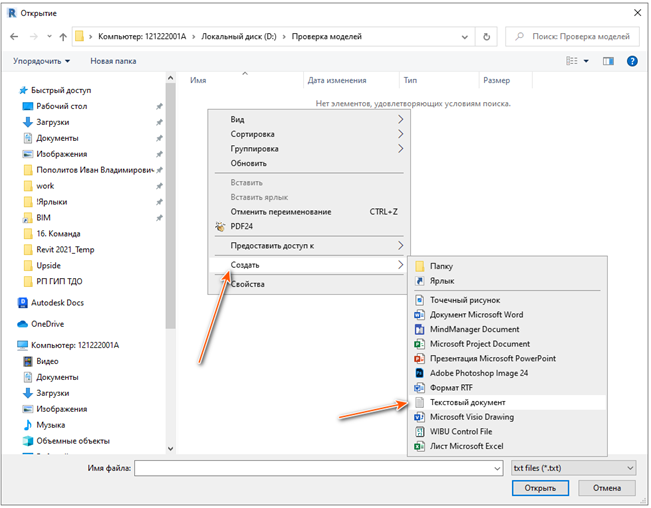The image size is (651, 508).
Task: Click Обновить in the context menu
Action: (248, 163)
